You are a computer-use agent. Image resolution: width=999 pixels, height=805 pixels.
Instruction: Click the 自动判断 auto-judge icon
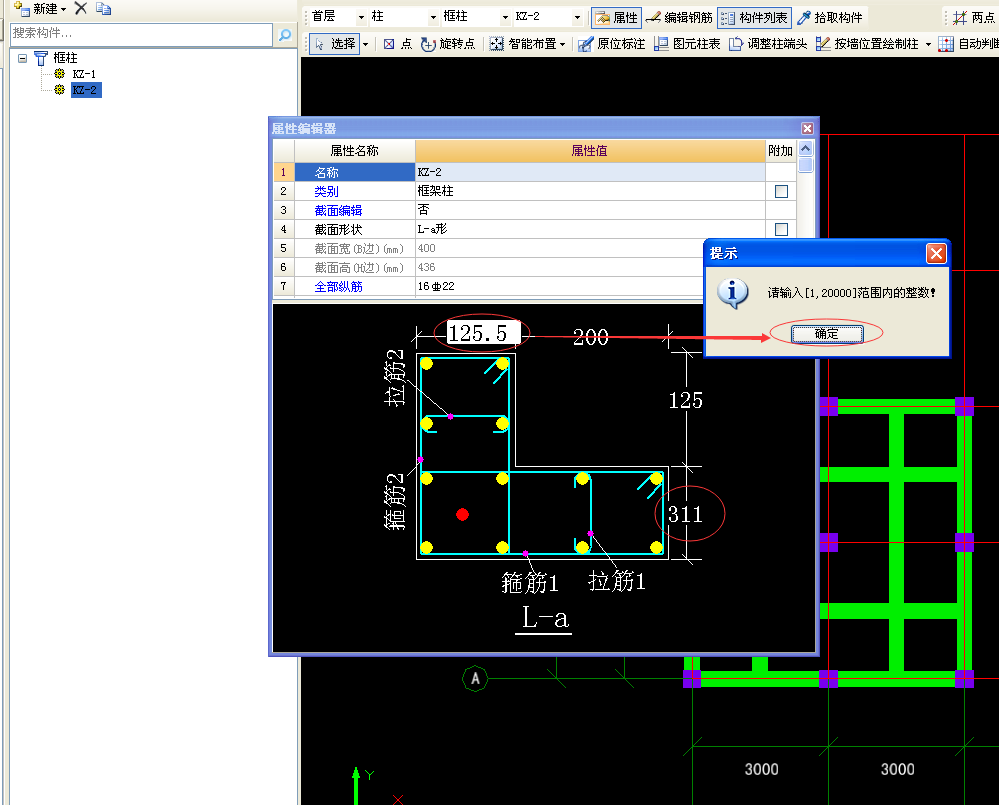click(946, 43)
